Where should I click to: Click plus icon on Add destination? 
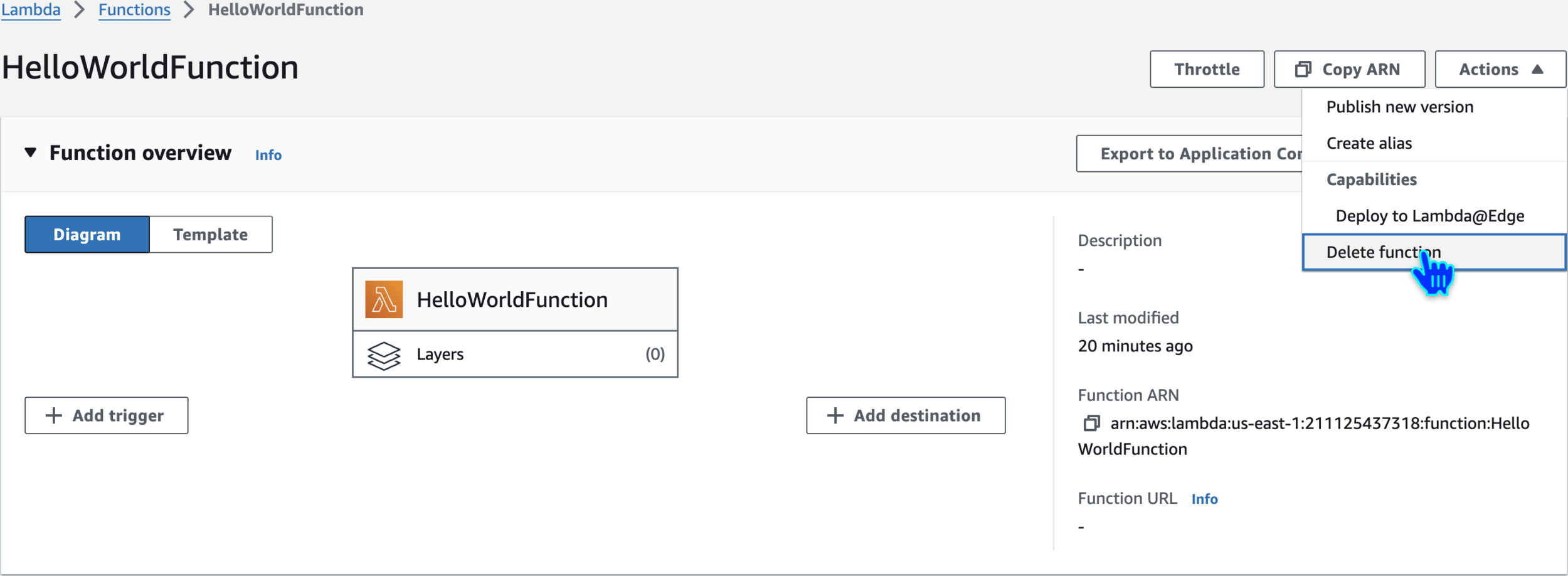[x=835, y=415]
